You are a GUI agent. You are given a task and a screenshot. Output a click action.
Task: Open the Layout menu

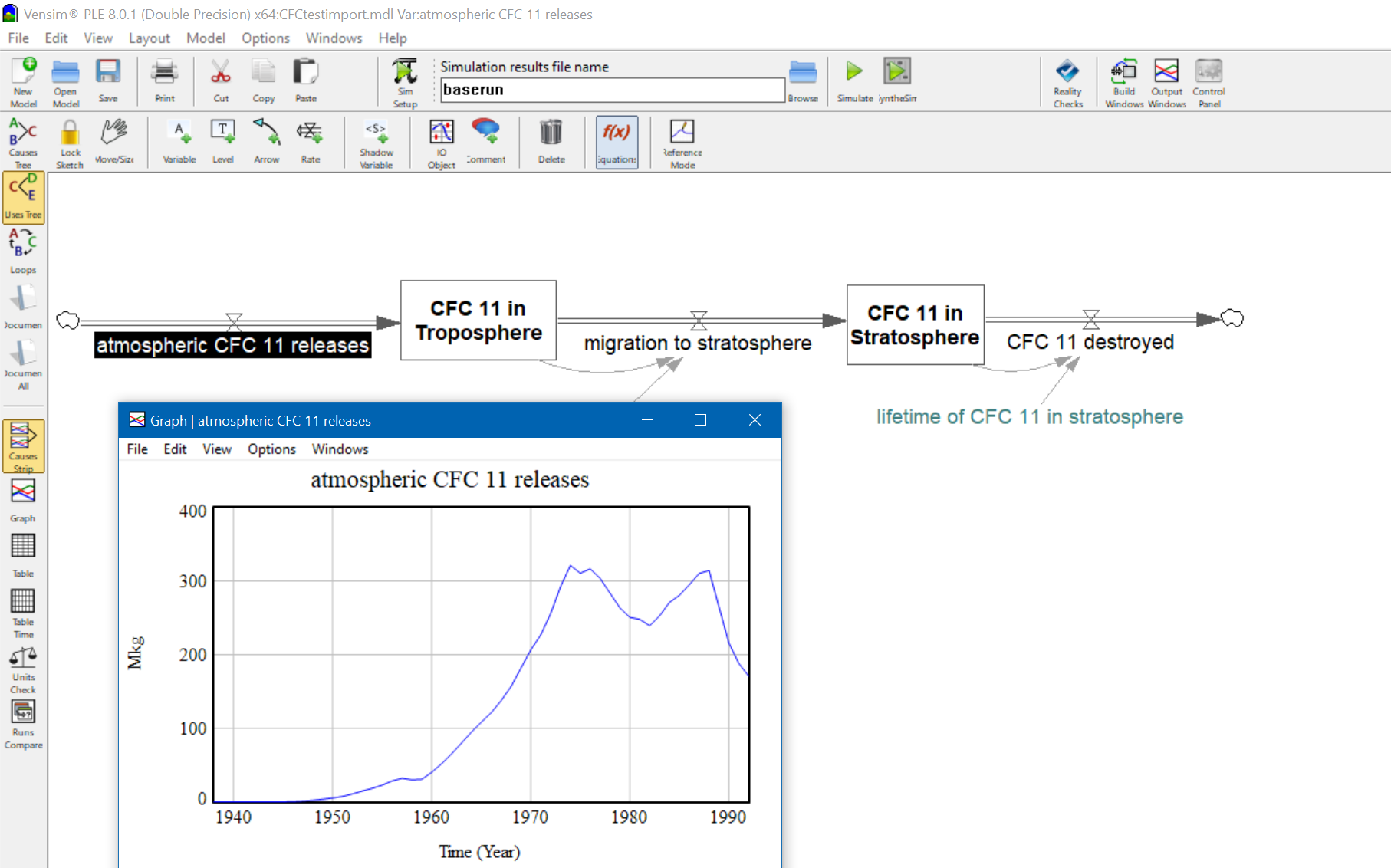pos(149,38)
